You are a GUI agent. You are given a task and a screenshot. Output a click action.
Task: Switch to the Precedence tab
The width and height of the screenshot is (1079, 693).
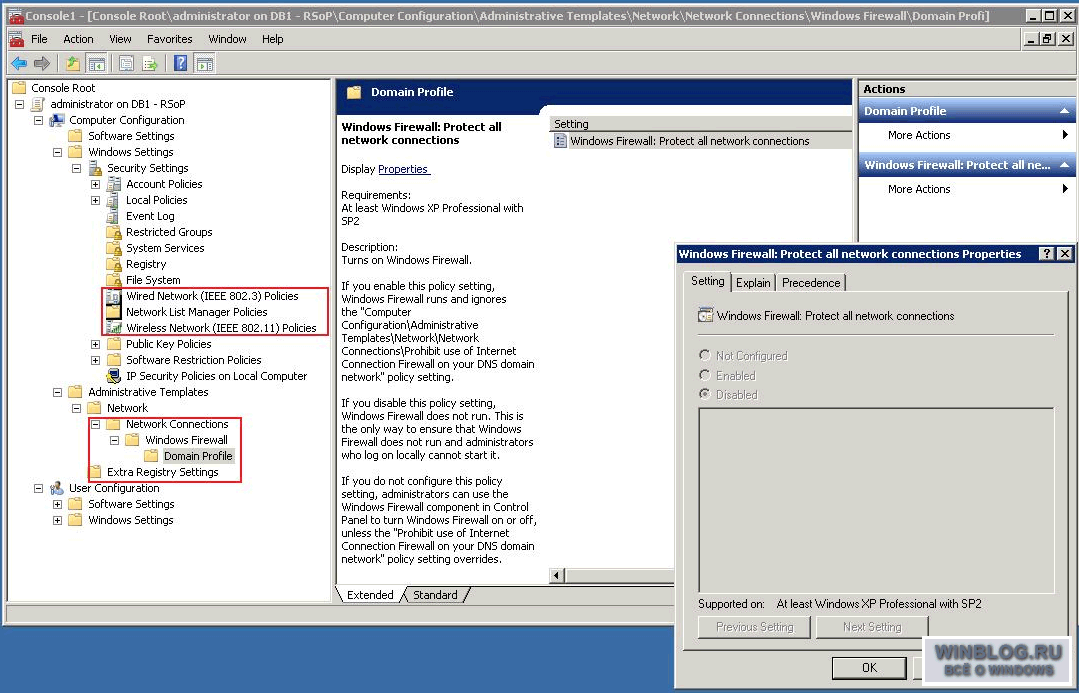point(811,283)
